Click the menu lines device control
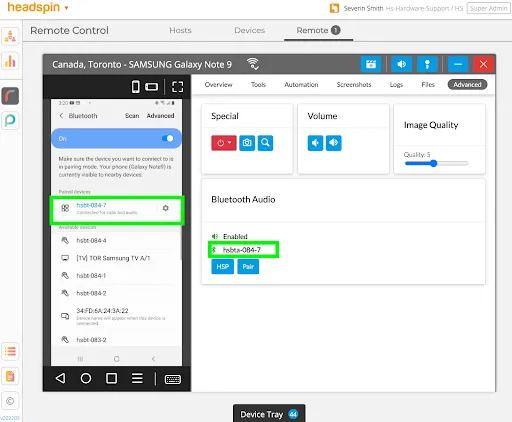The height and width of the screenshot is (422, 512). (137, 378)
